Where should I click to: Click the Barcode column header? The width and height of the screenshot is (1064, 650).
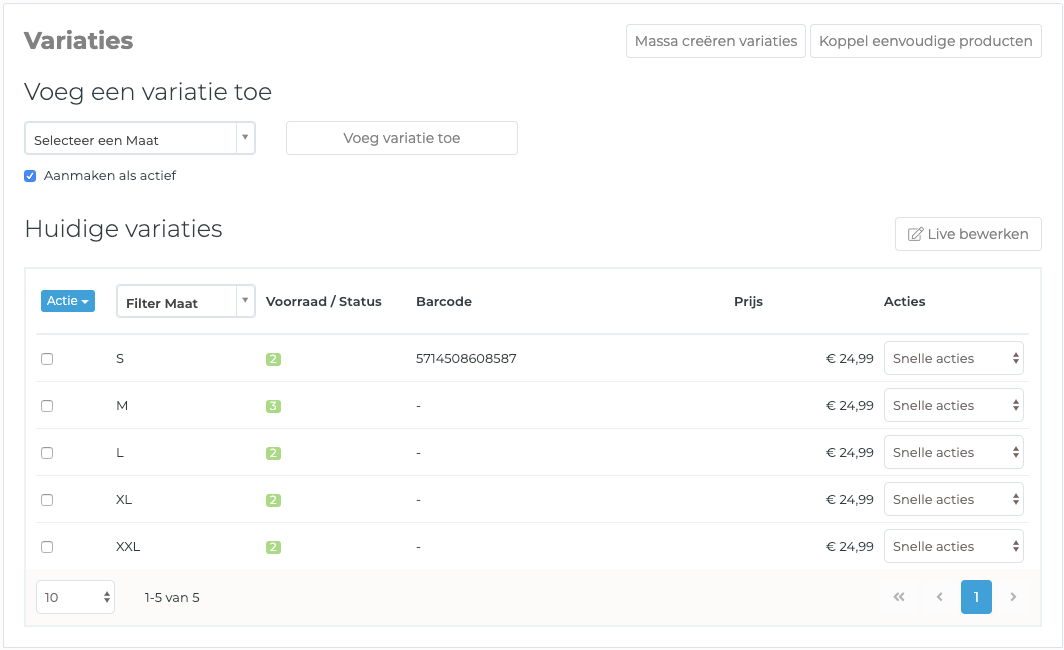click(444, 301)
